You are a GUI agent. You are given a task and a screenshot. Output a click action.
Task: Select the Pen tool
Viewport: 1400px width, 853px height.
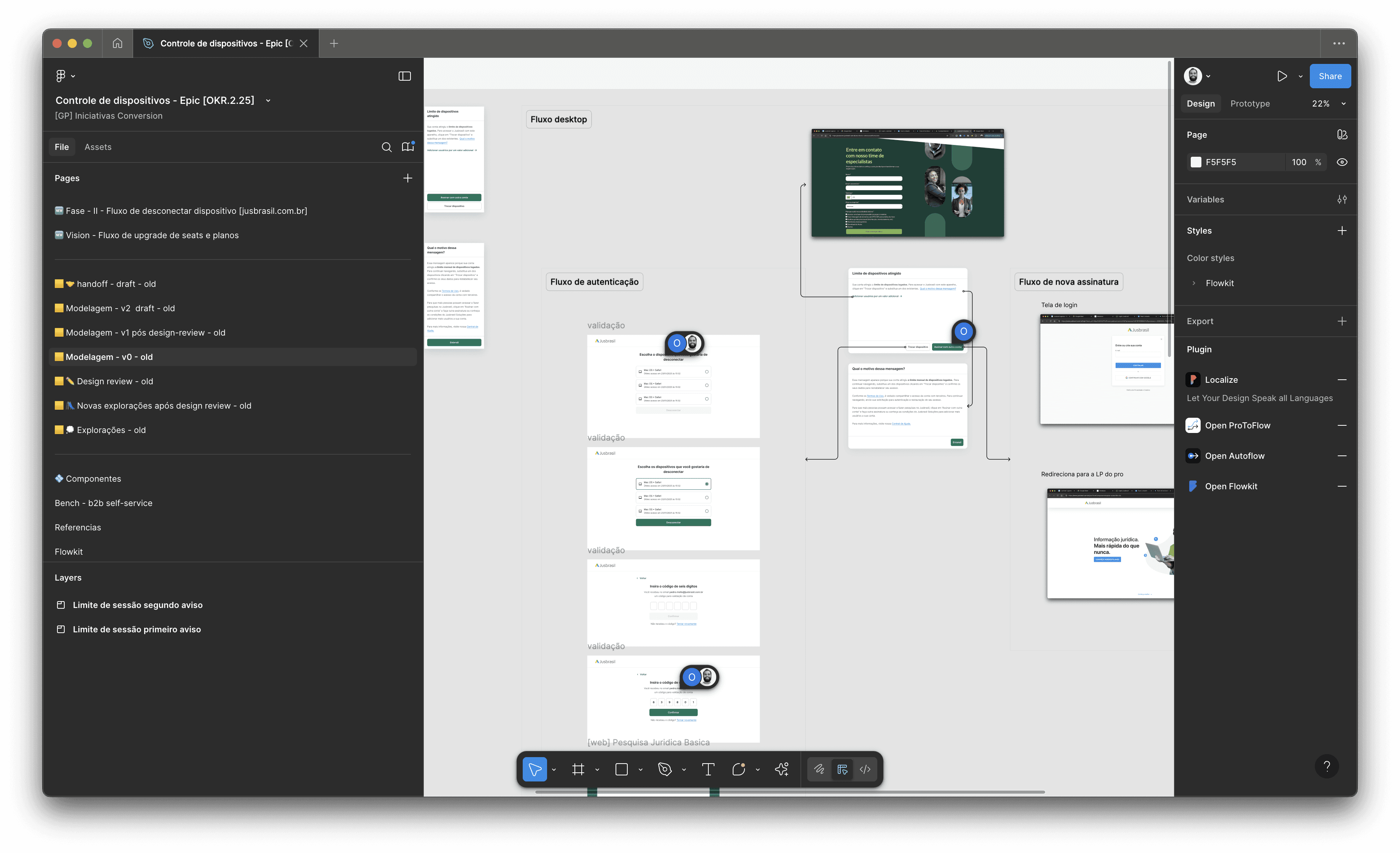tap(664, 769)
